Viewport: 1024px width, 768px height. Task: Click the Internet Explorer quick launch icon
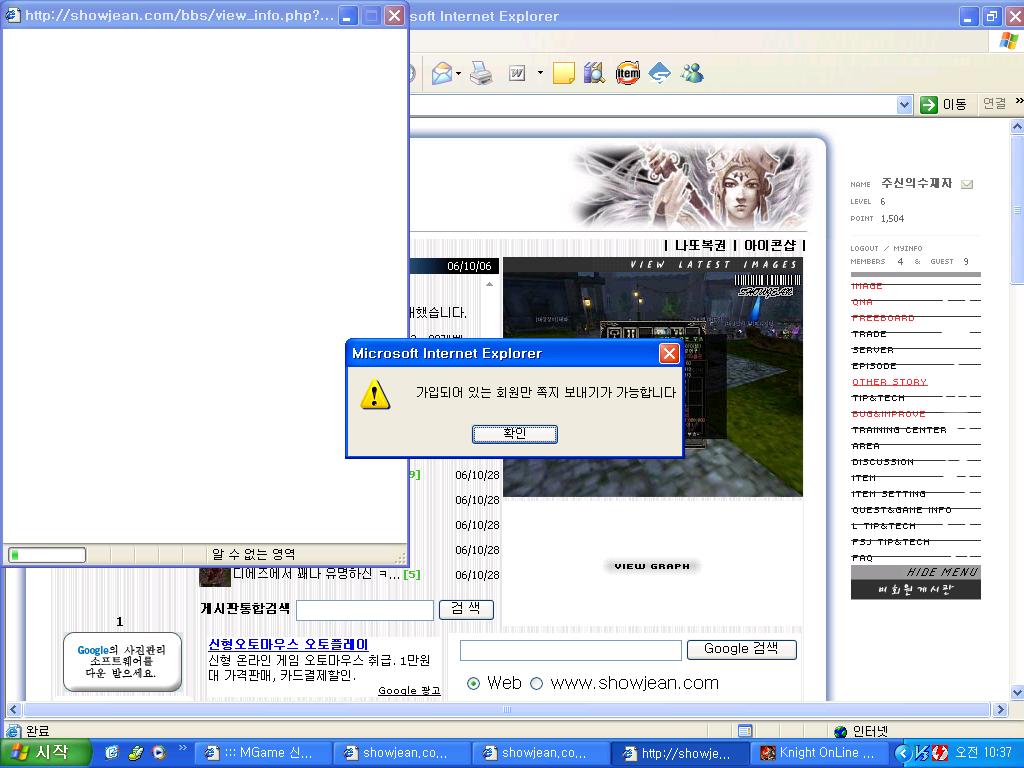point(111,753)
